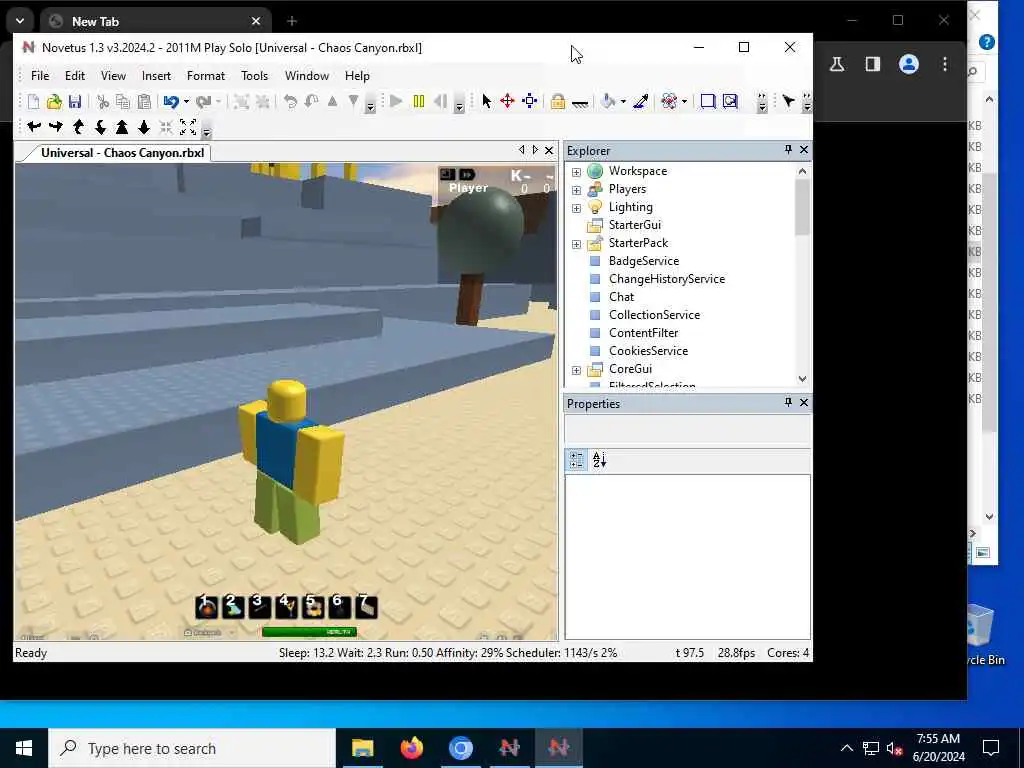Select the arrow Select tool
This screenshot has height=768, width=1024.
487,101
